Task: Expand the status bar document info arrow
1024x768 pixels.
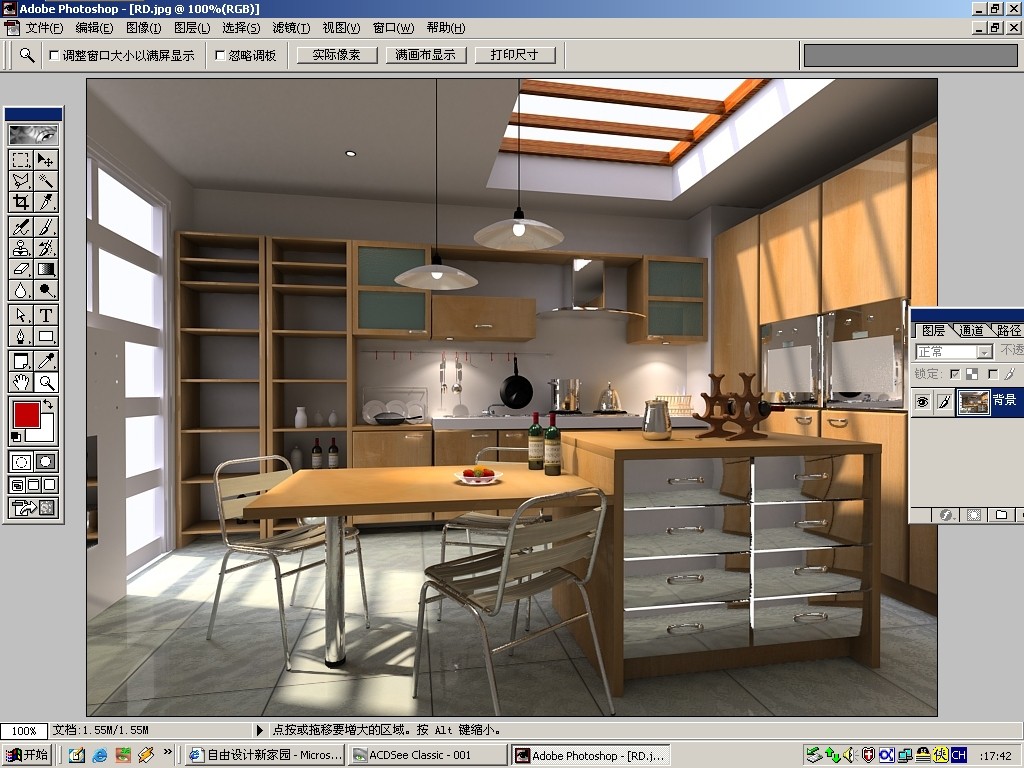Action: click(261, 731)
